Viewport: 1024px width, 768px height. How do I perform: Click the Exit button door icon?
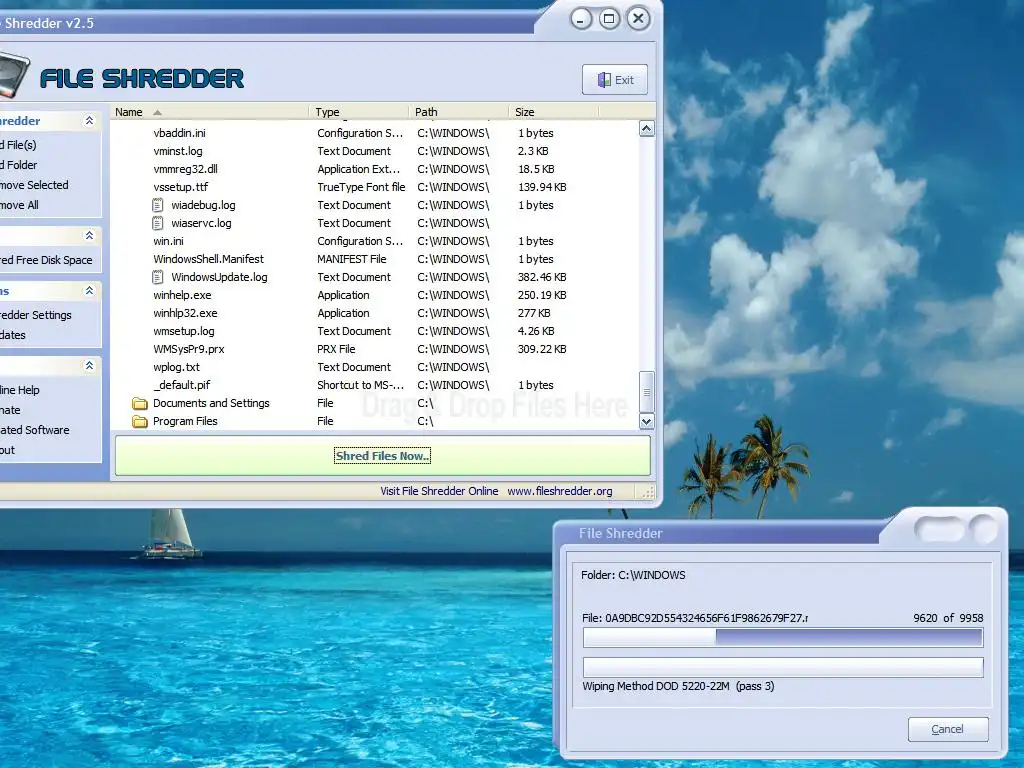coord(604,80)
